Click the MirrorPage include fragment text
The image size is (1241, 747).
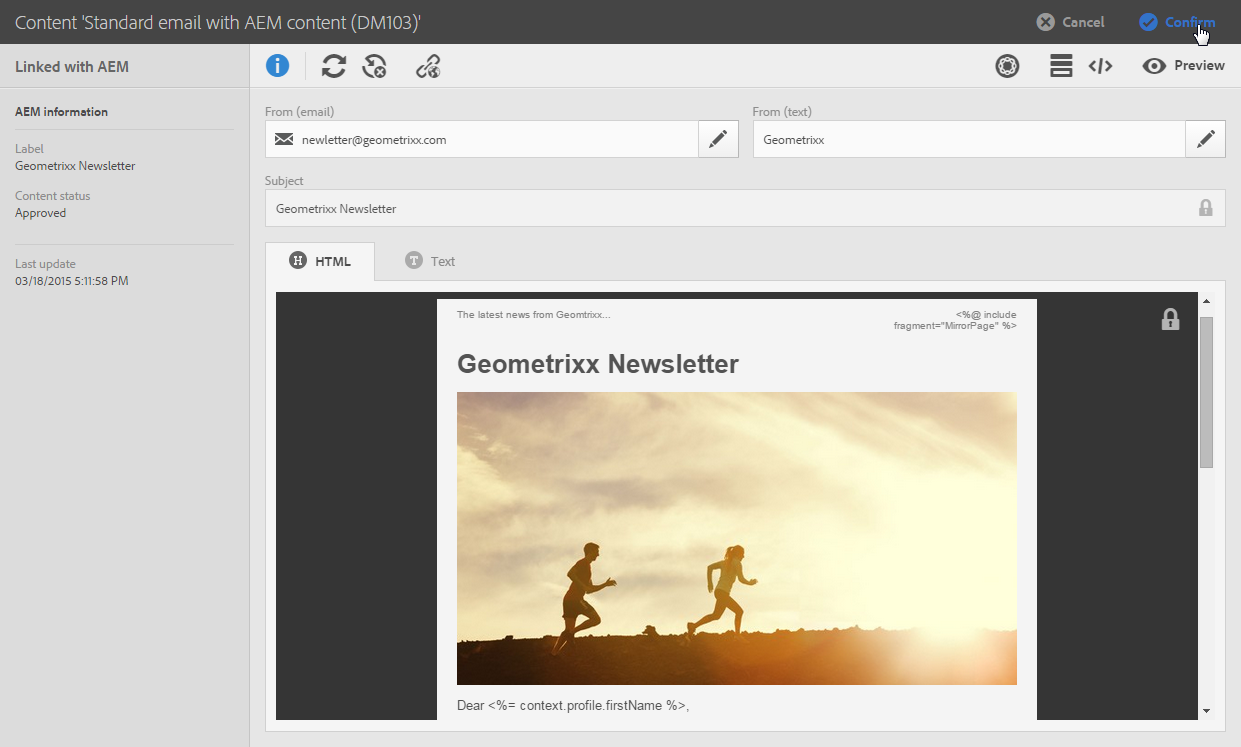click(955, 320)
